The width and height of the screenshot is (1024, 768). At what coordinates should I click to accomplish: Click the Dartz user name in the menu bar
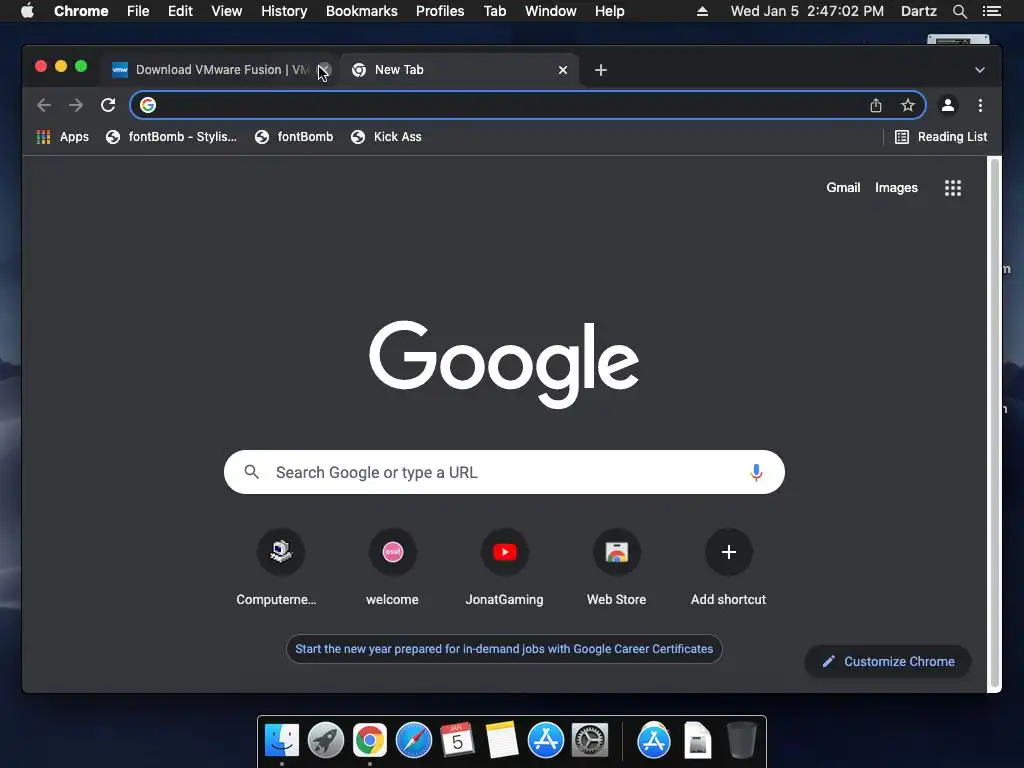pyautogui.click(x=918, y=11)
